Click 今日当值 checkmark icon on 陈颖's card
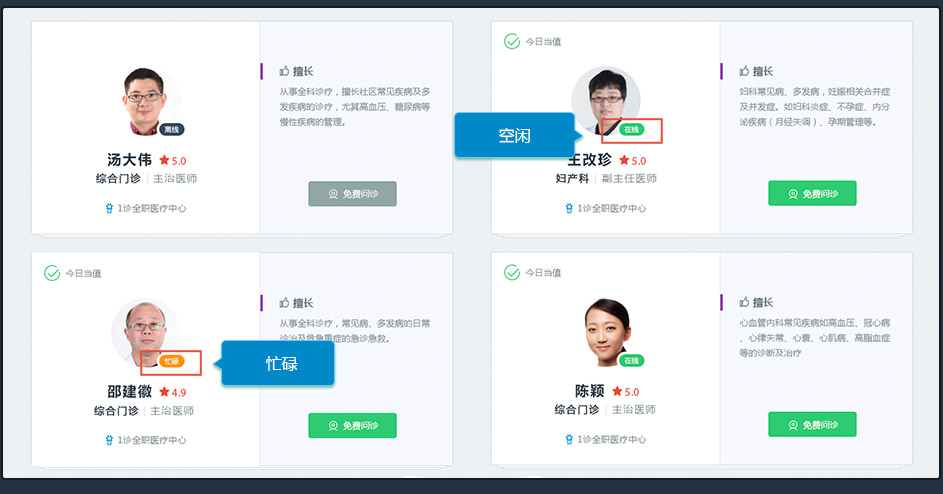The width and height of the screenshot is (943, 494). coord(512,273)
